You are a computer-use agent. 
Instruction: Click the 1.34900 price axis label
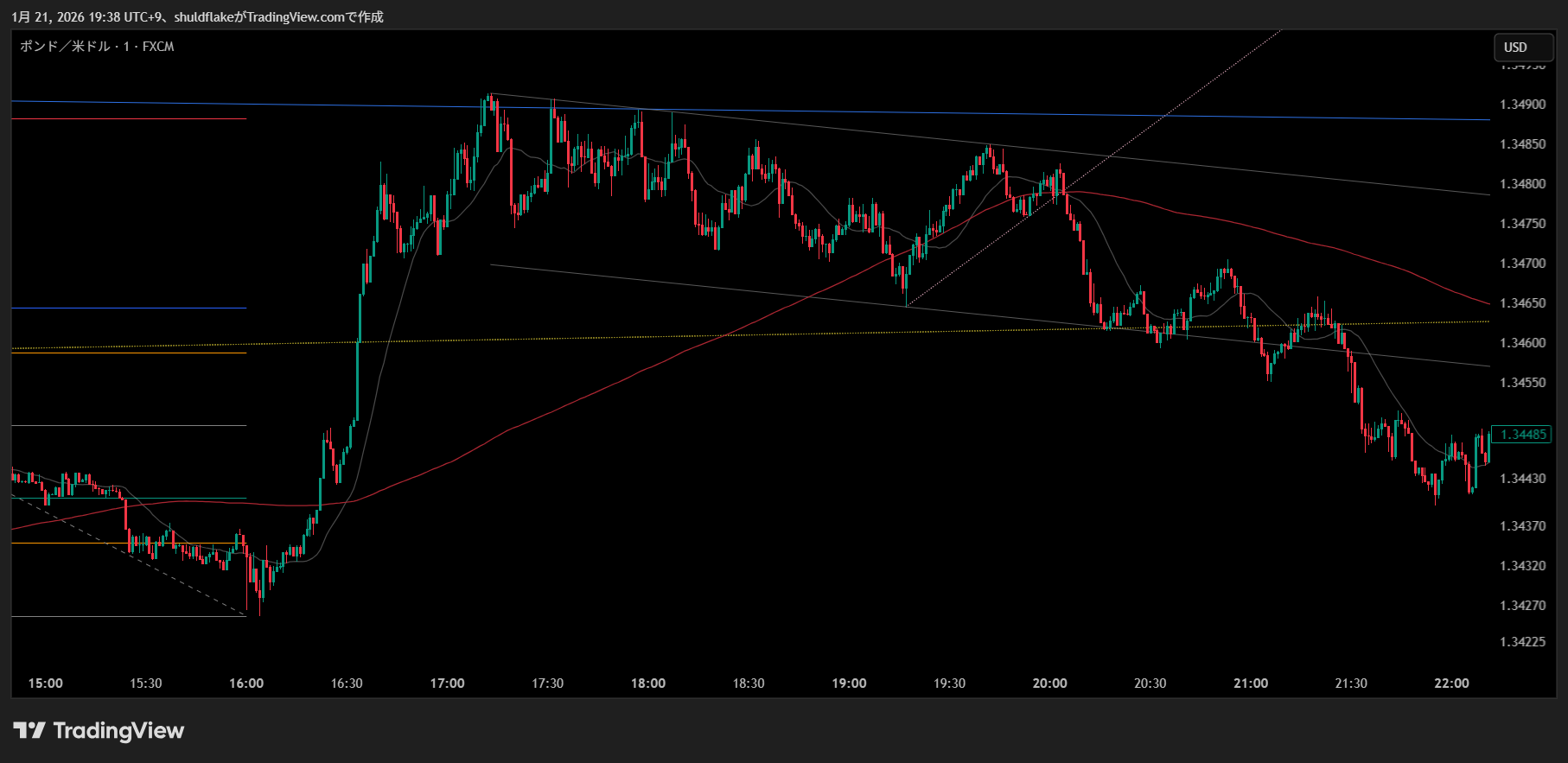point(1522,105)
